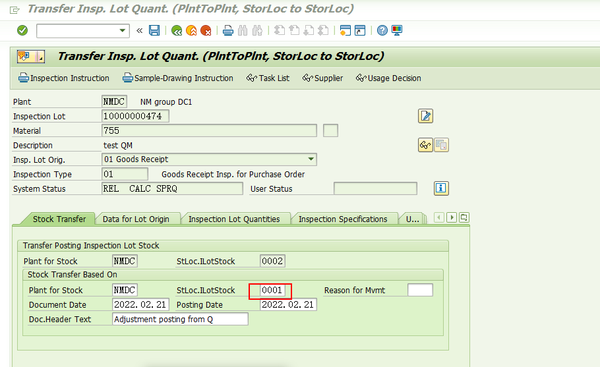
Task: Click the Posting Date field
Action: click(288, 305)
